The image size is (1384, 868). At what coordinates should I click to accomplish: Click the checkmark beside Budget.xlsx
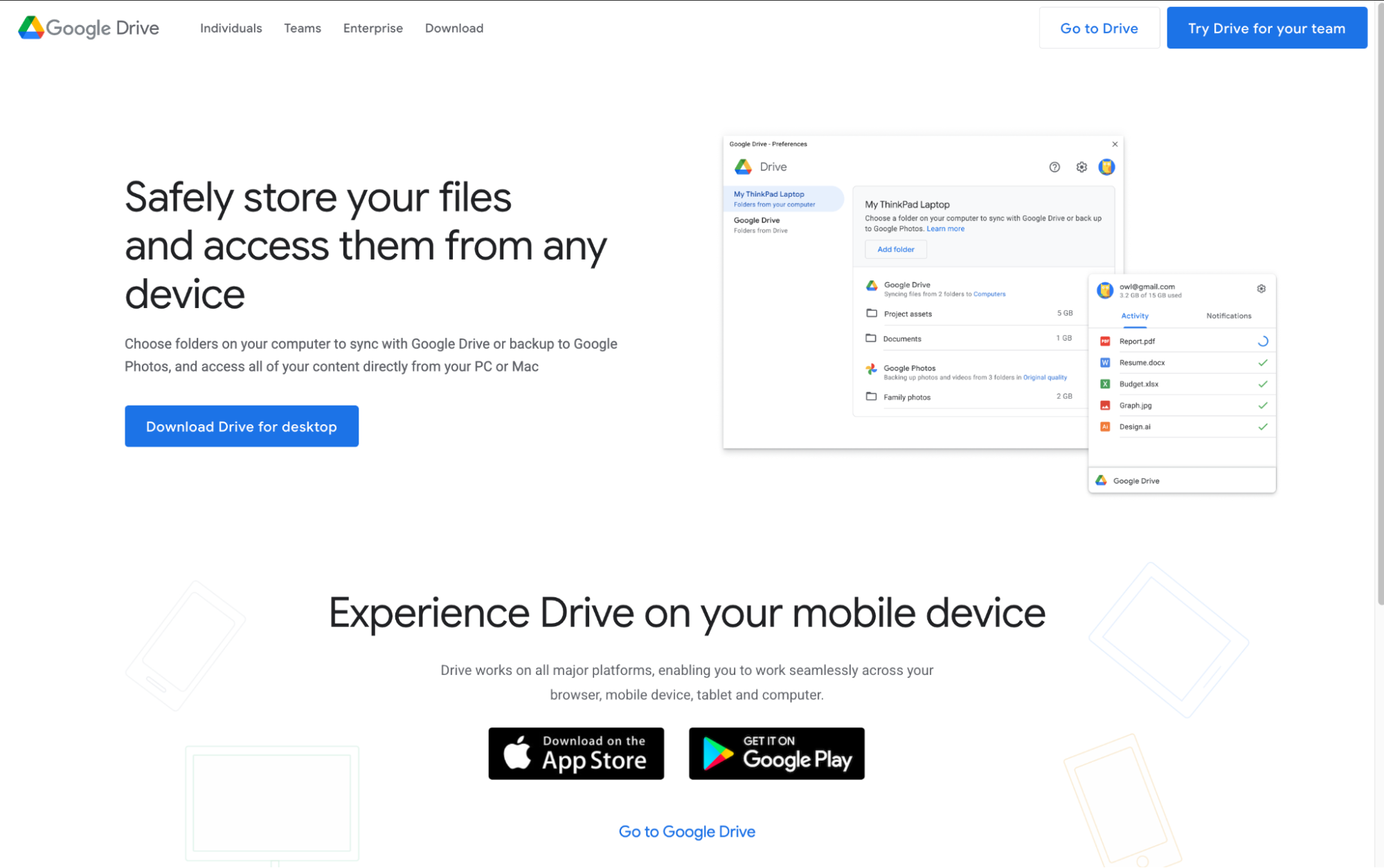pyautogui.click(x=1262, y=384)
